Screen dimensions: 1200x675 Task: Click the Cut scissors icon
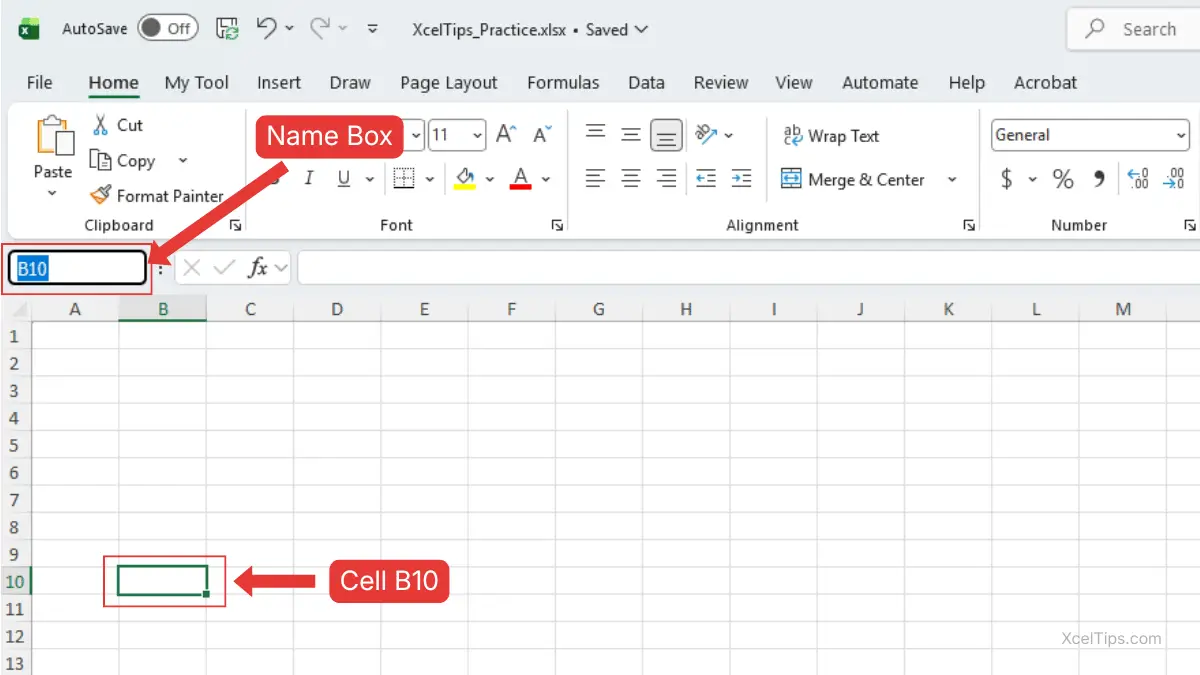point(100,125)
